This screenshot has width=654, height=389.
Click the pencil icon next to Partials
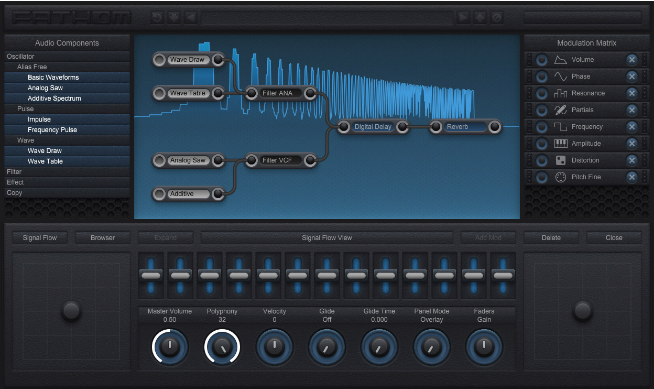(560, 110)
